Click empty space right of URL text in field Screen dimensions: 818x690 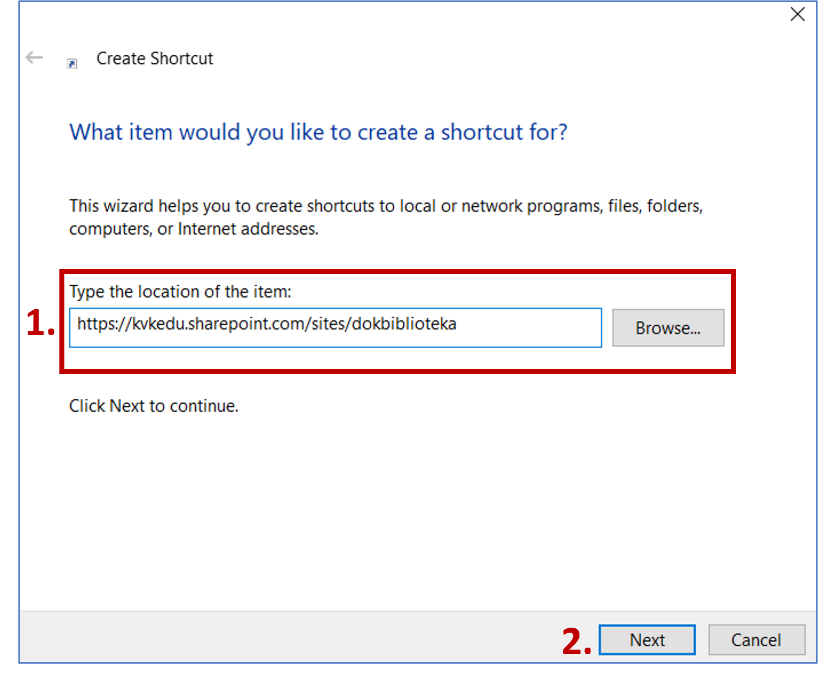coord(530,327)
